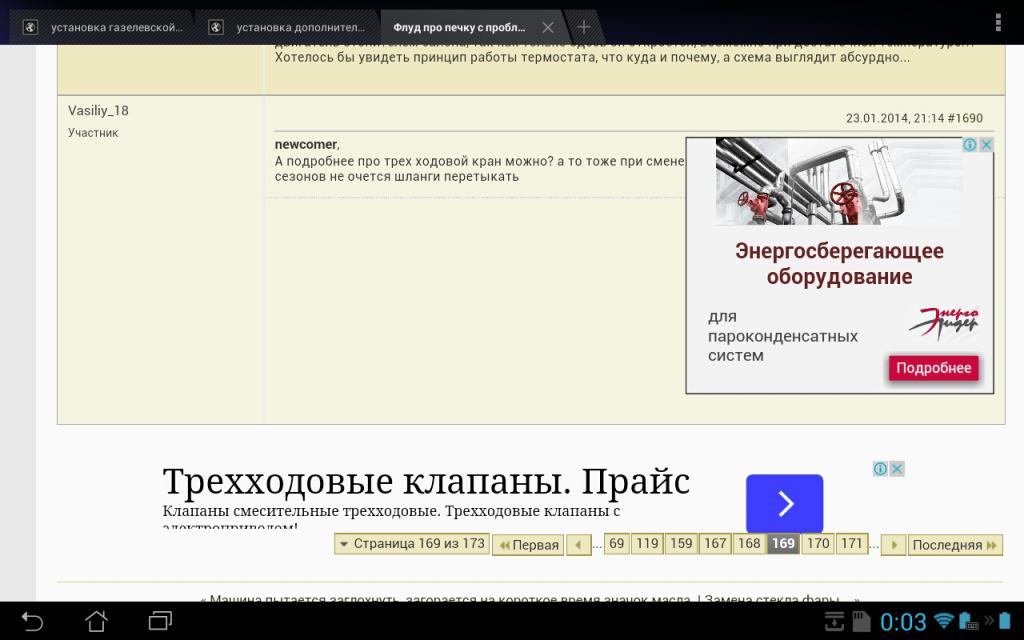The height and width of the screenshot is (640, 1024).
Task: Tap the Android home icon
Action: click(x=96, y=621)
